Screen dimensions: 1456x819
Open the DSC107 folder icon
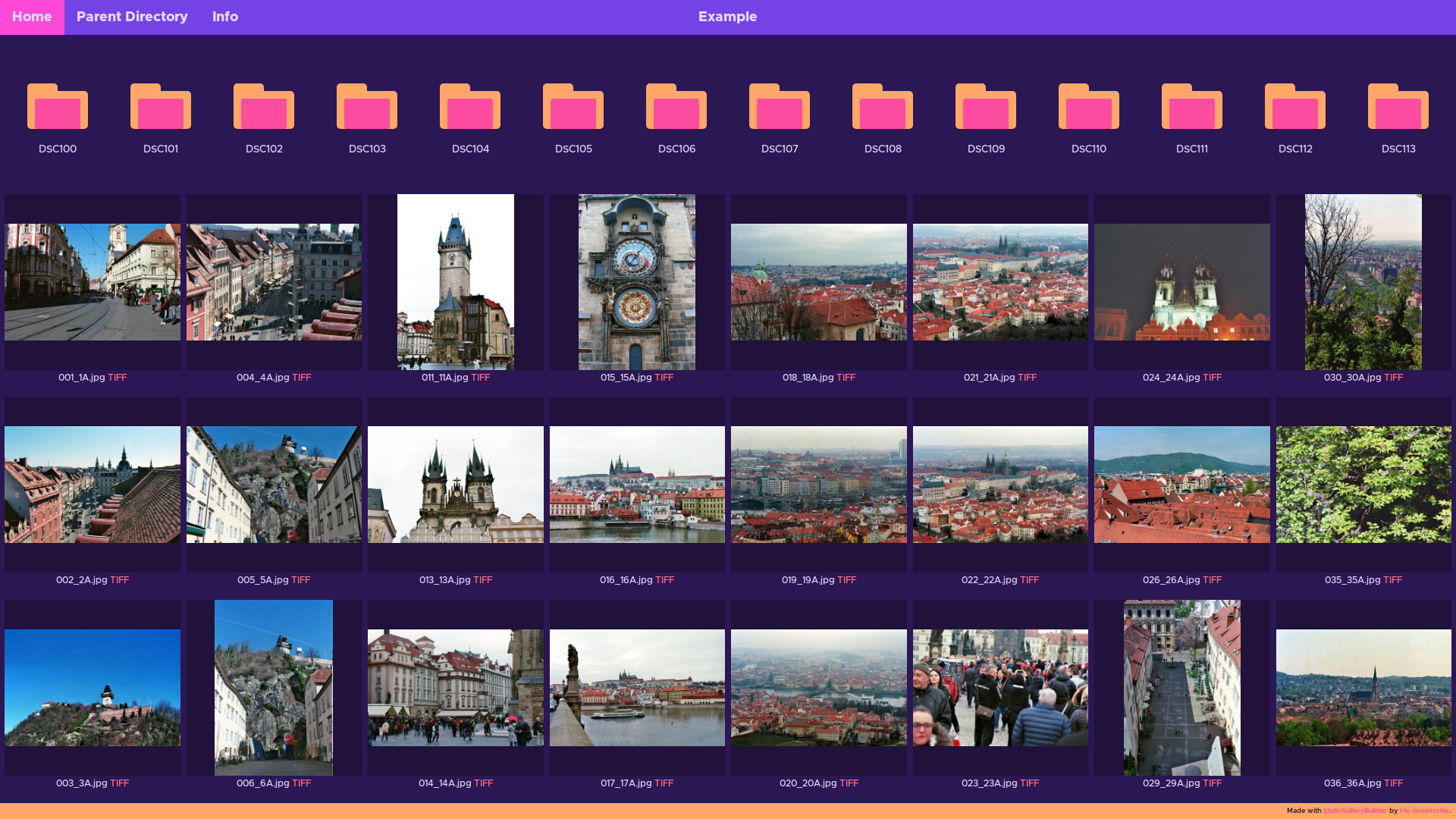(780, 107)
